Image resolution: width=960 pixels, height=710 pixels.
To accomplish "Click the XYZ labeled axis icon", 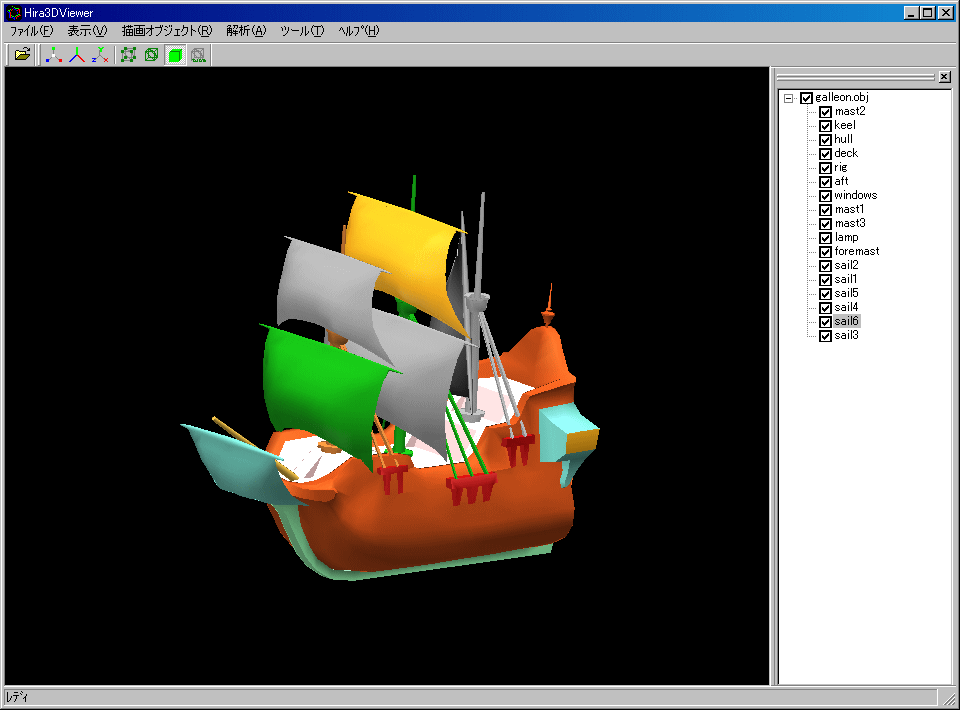I will point(100,55).
